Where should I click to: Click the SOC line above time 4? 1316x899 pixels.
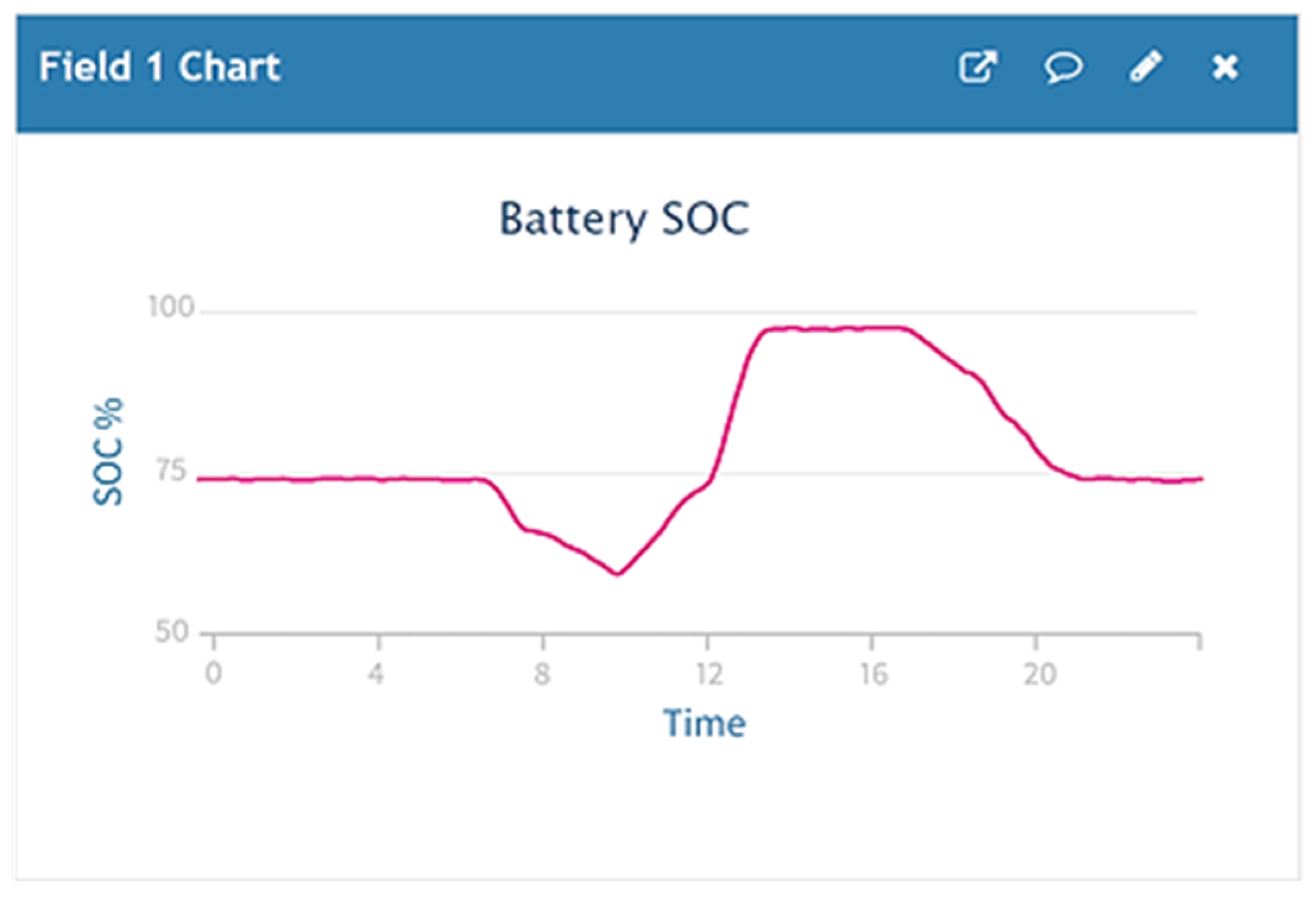378,478
